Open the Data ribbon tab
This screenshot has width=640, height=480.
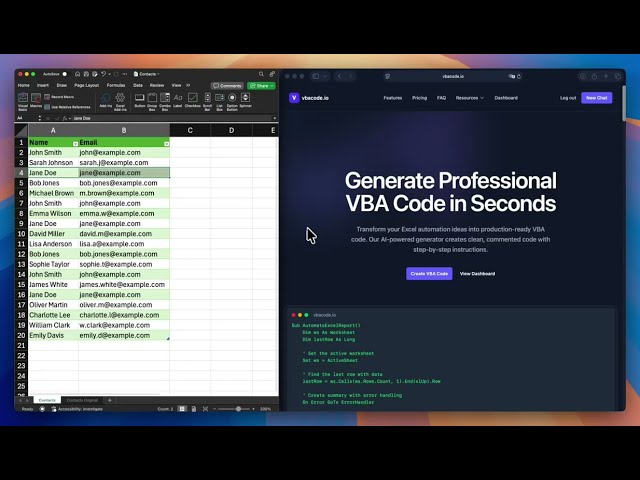coord(138,85)
